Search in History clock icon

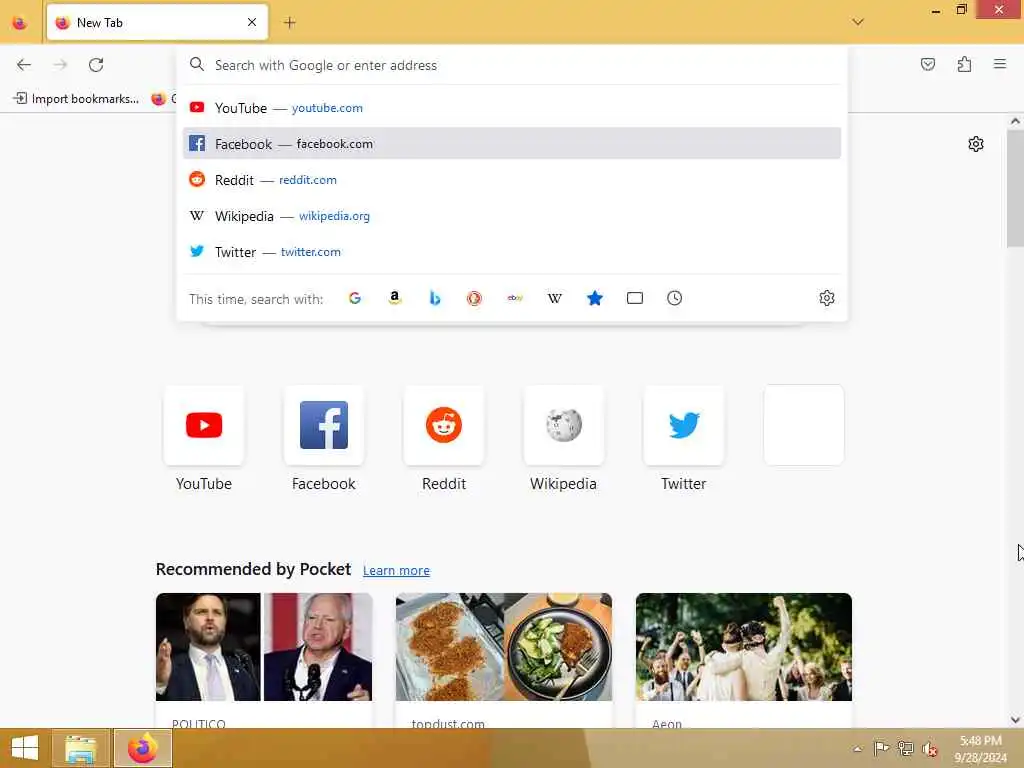tap(675, 298)
